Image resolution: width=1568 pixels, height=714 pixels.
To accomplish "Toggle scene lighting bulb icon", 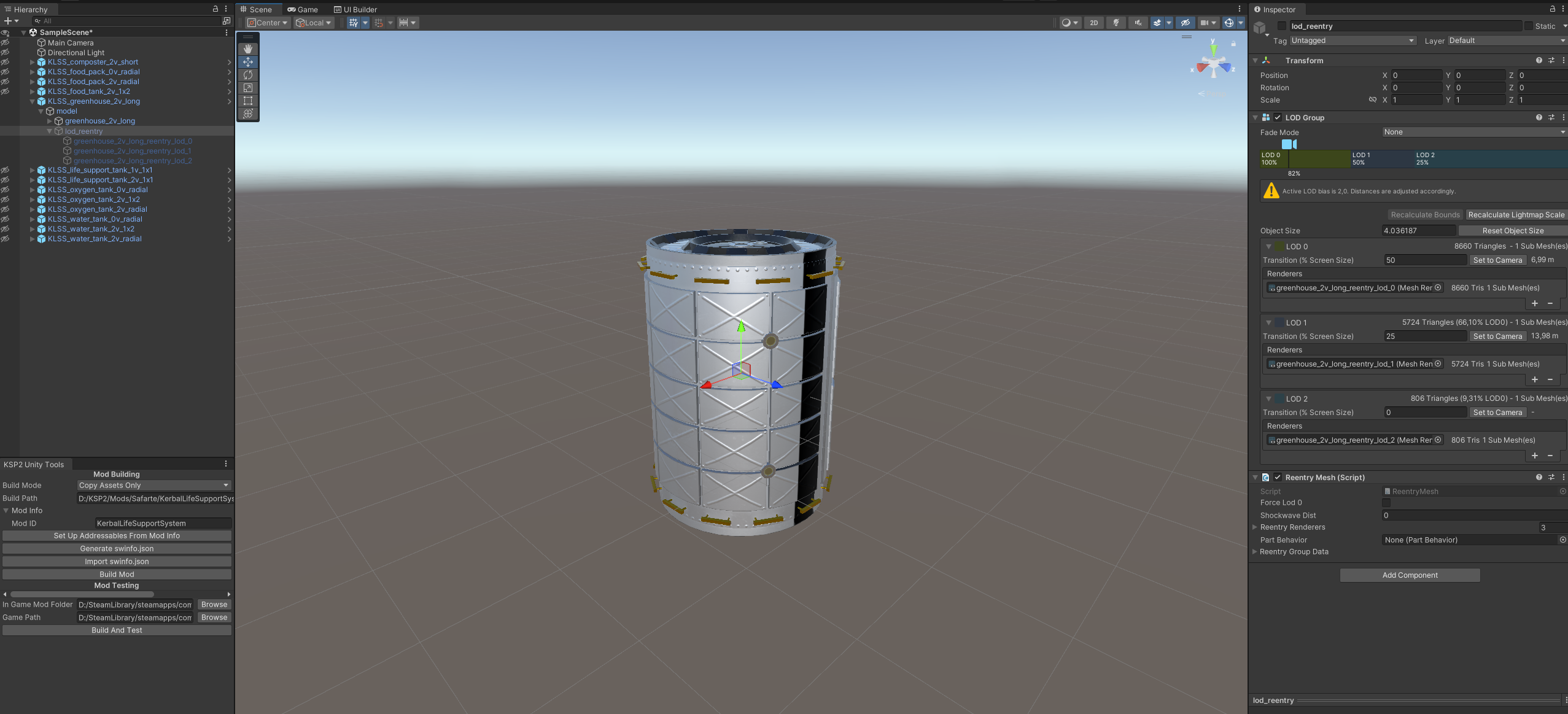I will pyautogui.click(x=1116, y=23).
